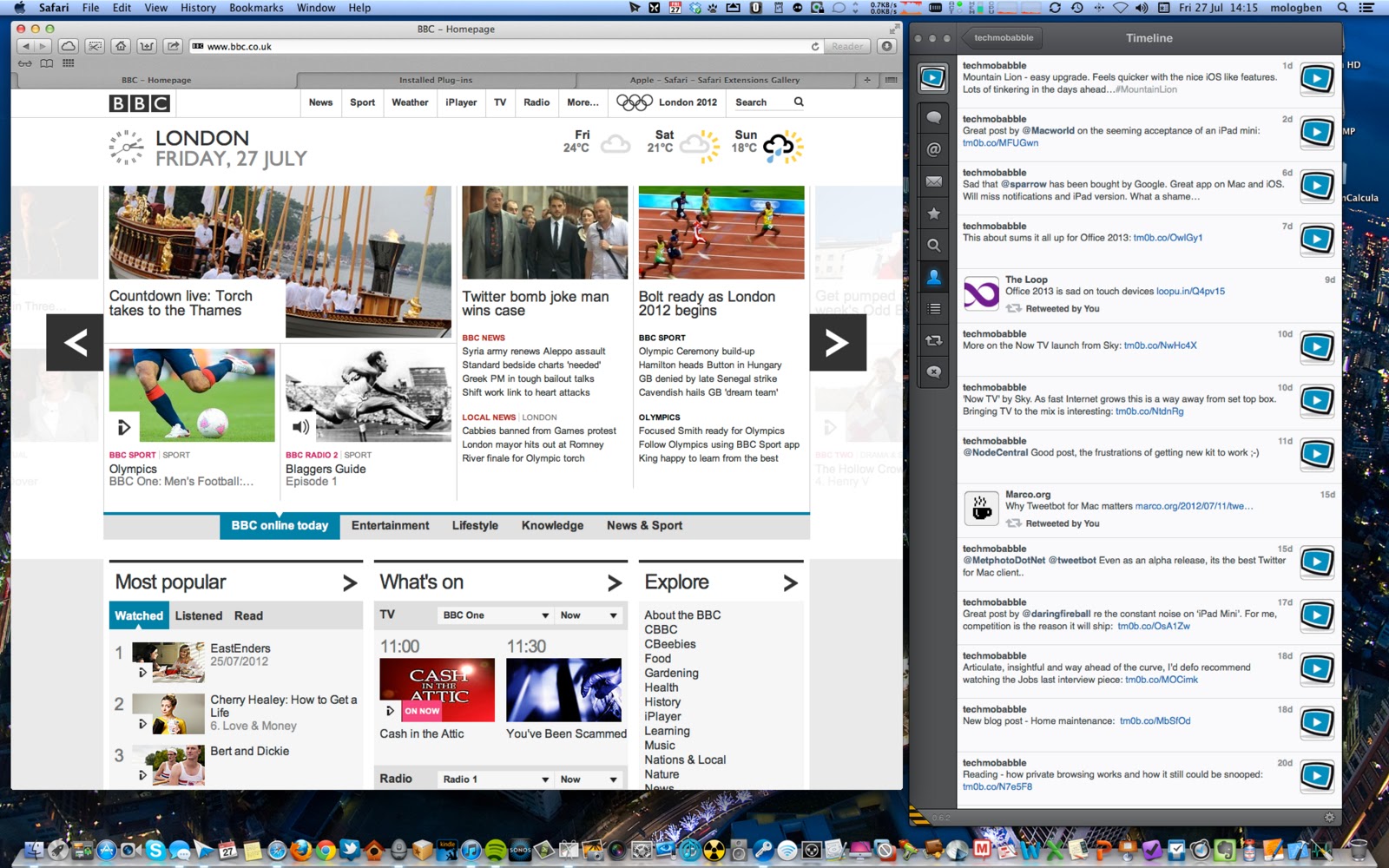Image resolution: width=1389 pixels, height=868 pixels.
Task: Expand Explore section arrow
Action: pyautogui.click(x=790, y=583)
